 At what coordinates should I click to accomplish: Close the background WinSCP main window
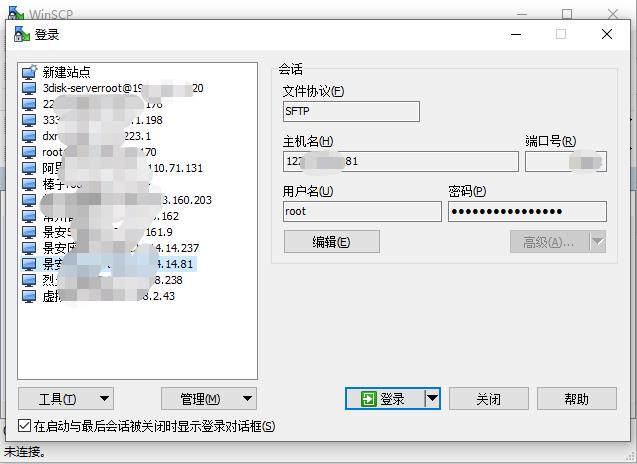pos(613,14)
